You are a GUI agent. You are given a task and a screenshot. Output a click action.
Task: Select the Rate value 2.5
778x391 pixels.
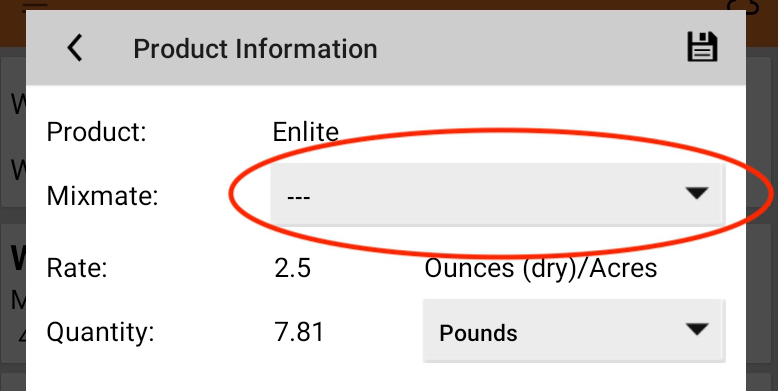(293, 268)
